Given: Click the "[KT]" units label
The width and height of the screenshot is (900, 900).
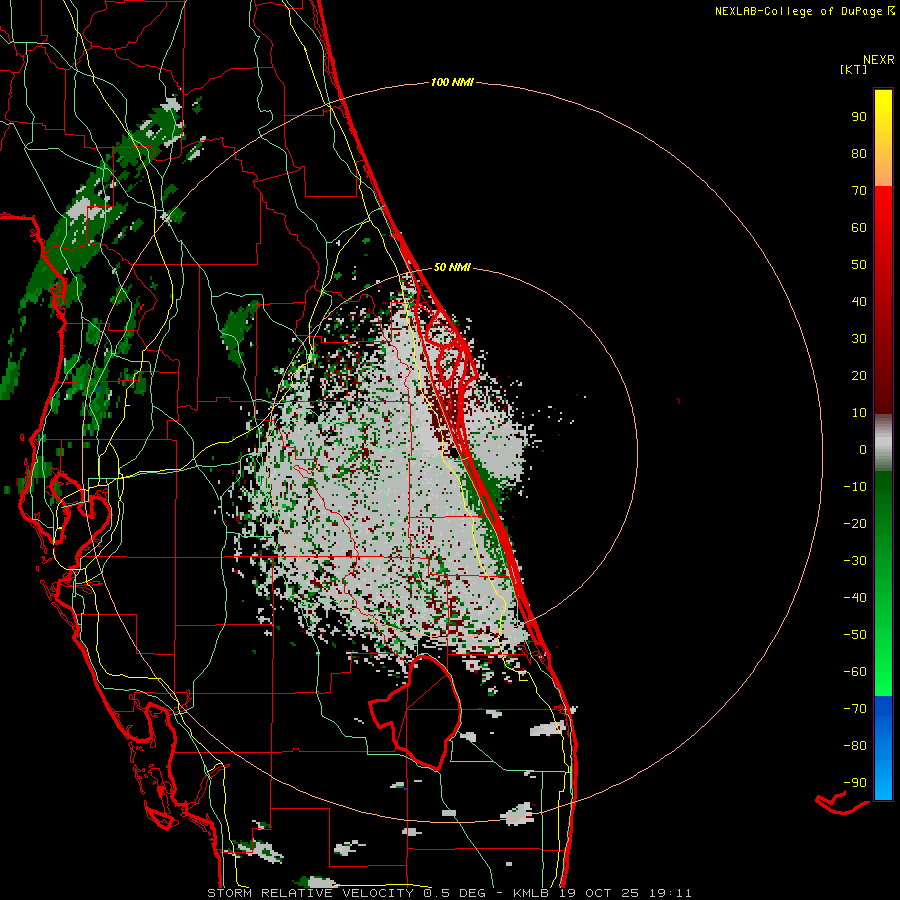Looking at the screenshot, I should (853, 69).
